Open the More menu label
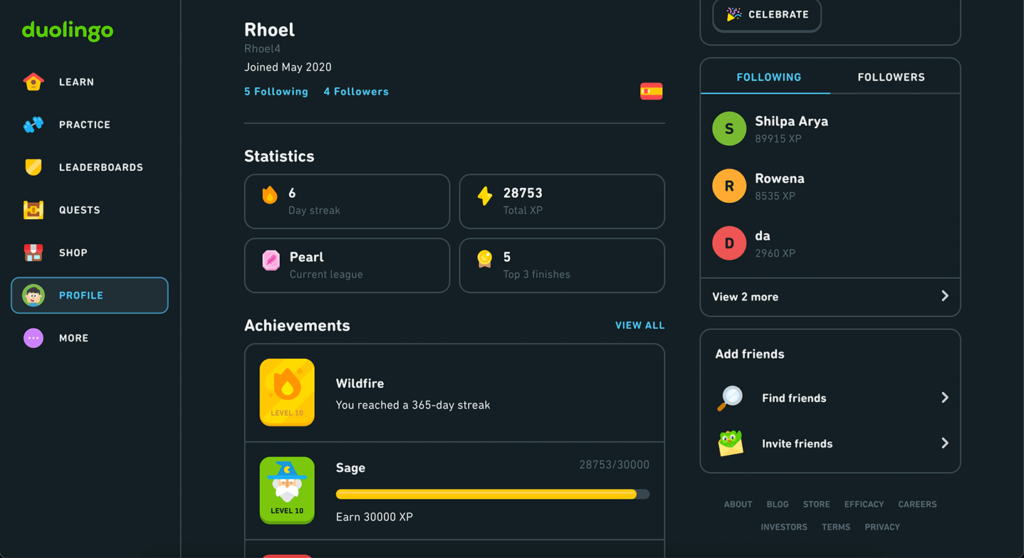Viewport: 1024px width, 558px height. pos(74,338)
